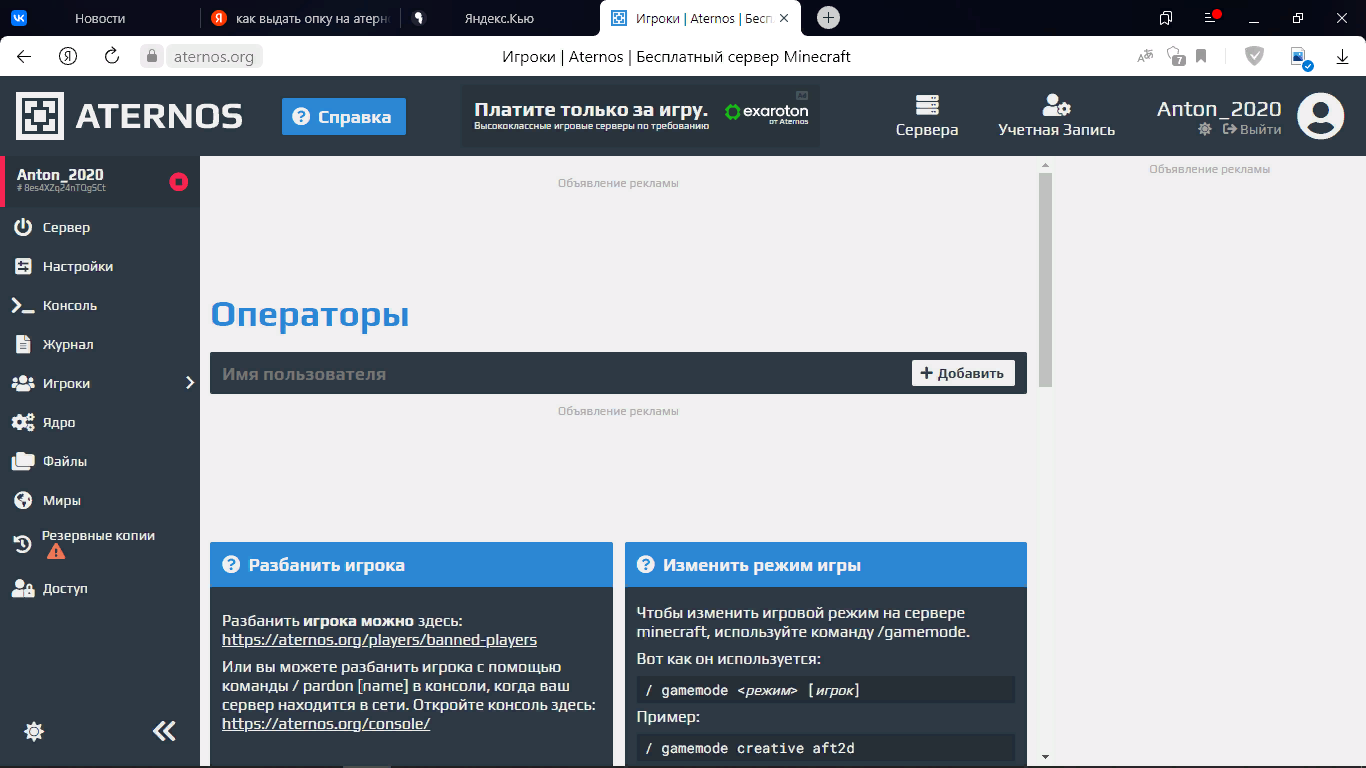Collapse the sidebar with double chevron
This screenshot has width=1366, height=768.
pyautogui.click(x=164, y=731)
